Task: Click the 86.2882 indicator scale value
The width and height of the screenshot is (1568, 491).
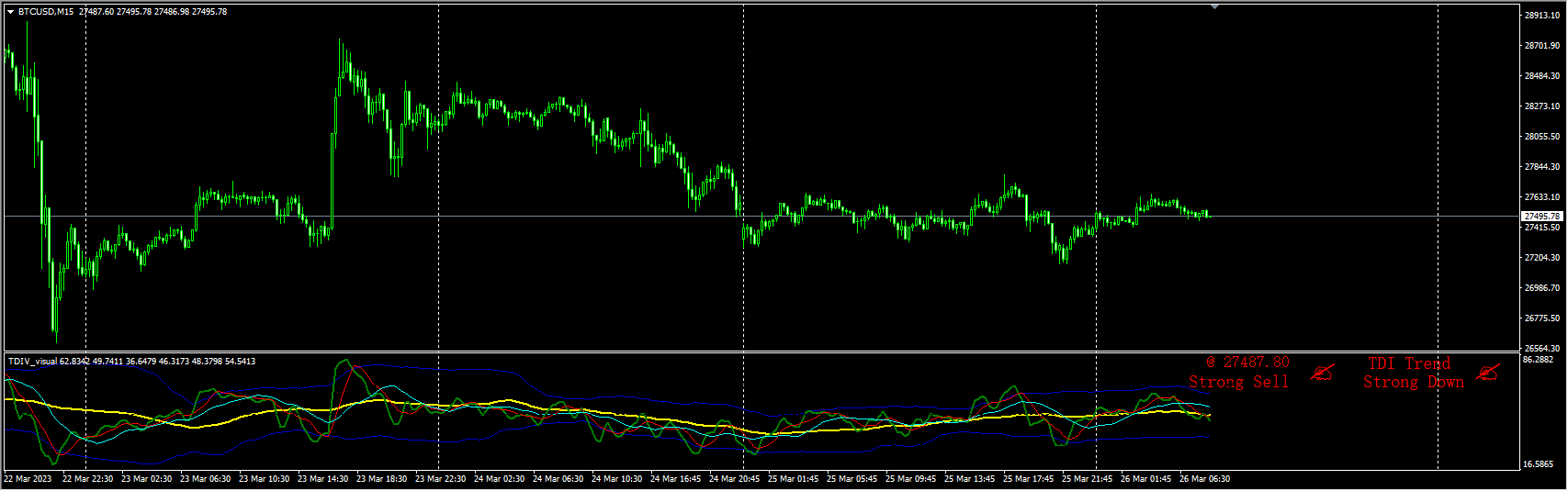Action: pyautogui.click(x=1538, y=360)
